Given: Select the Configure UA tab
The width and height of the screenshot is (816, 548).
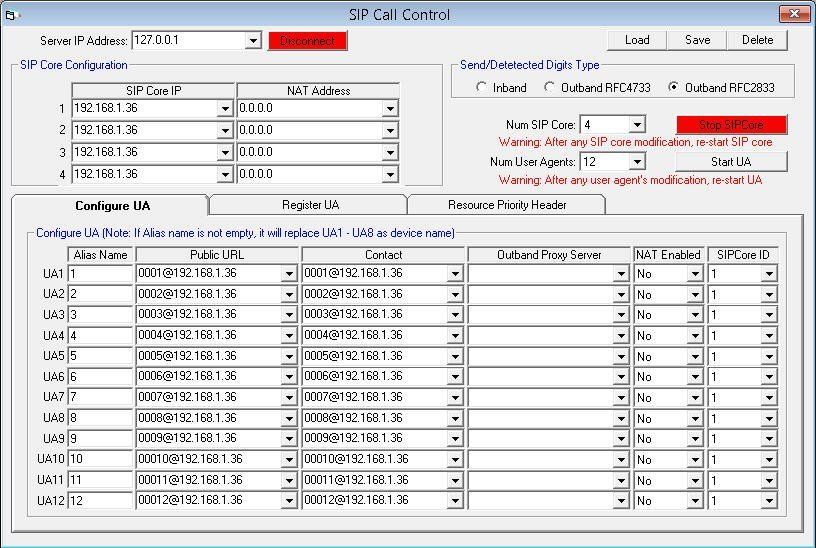Looking at the screenshot, I should pos(112,206).
